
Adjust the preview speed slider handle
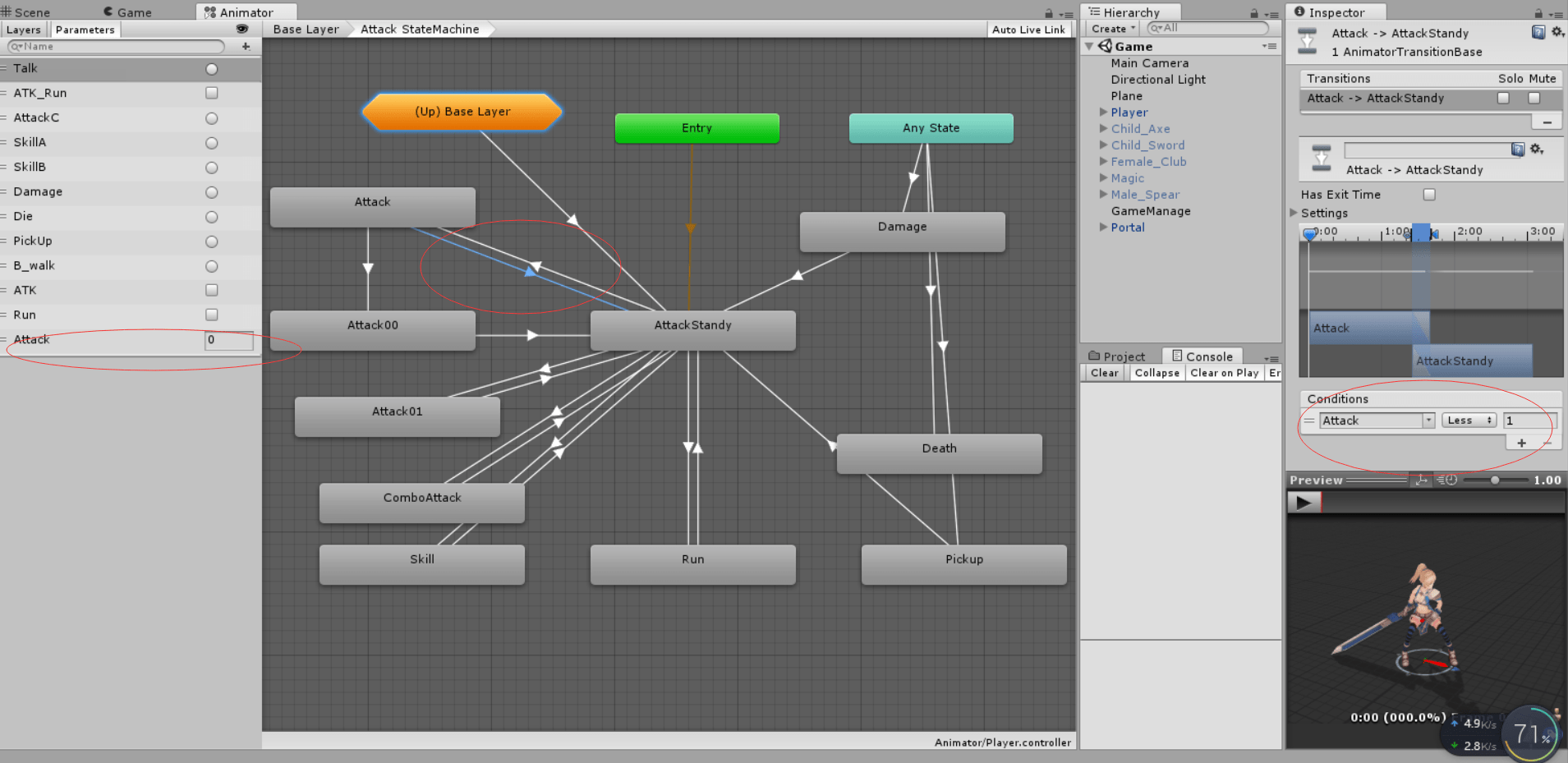tap(1495, 480)
